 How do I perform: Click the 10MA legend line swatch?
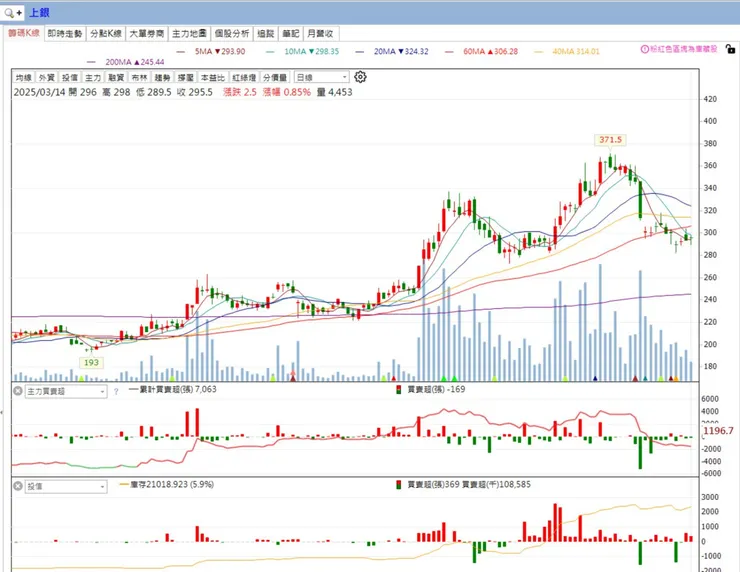coord(270,51)
